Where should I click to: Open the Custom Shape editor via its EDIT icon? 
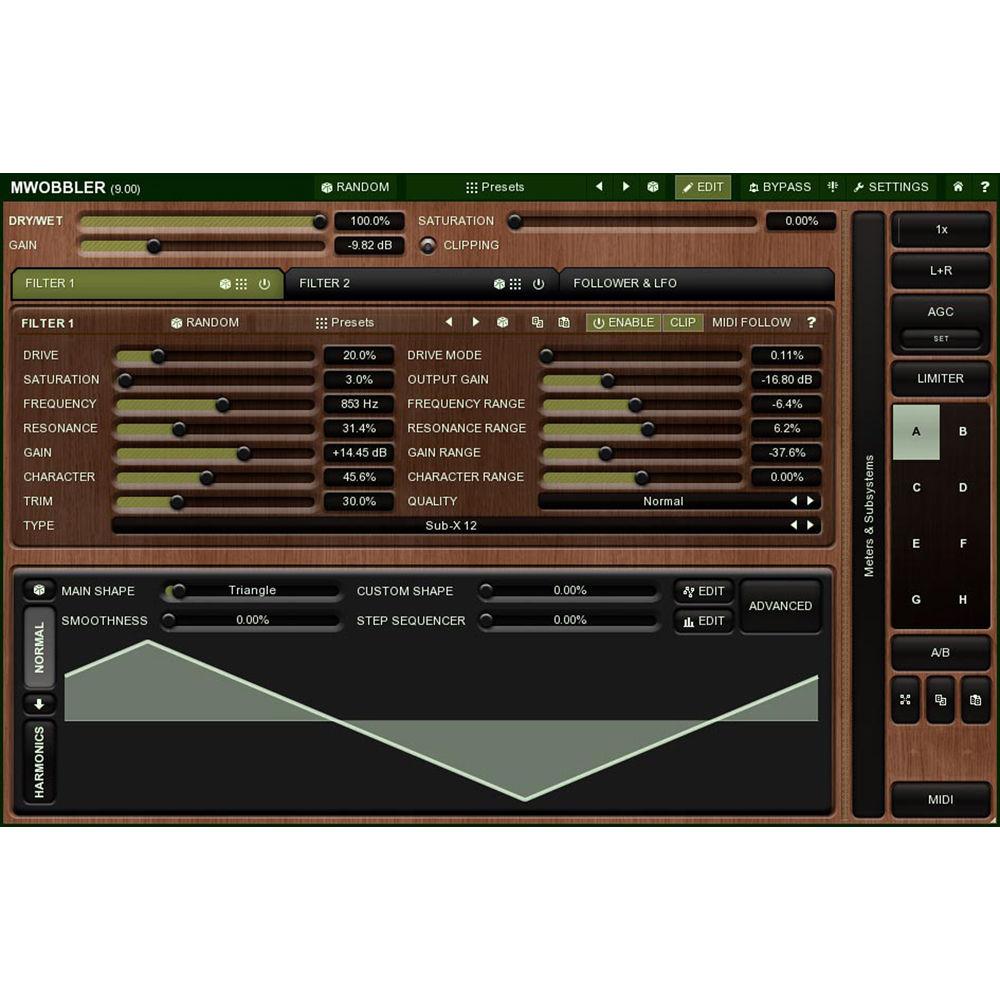704,591
